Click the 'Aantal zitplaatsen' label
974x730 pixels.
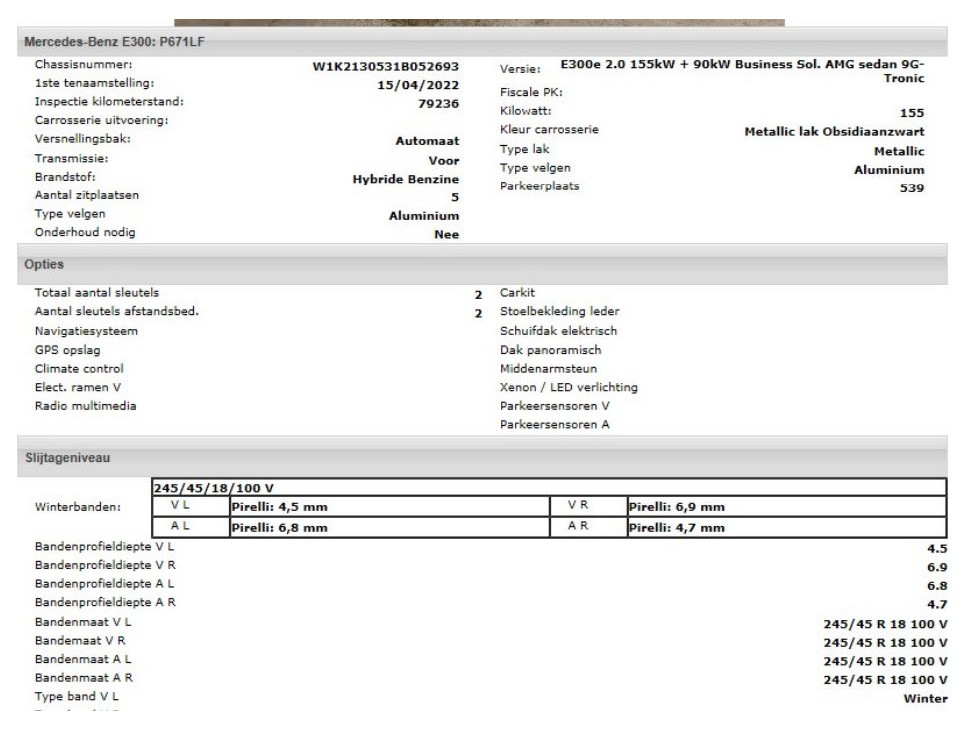87,195
